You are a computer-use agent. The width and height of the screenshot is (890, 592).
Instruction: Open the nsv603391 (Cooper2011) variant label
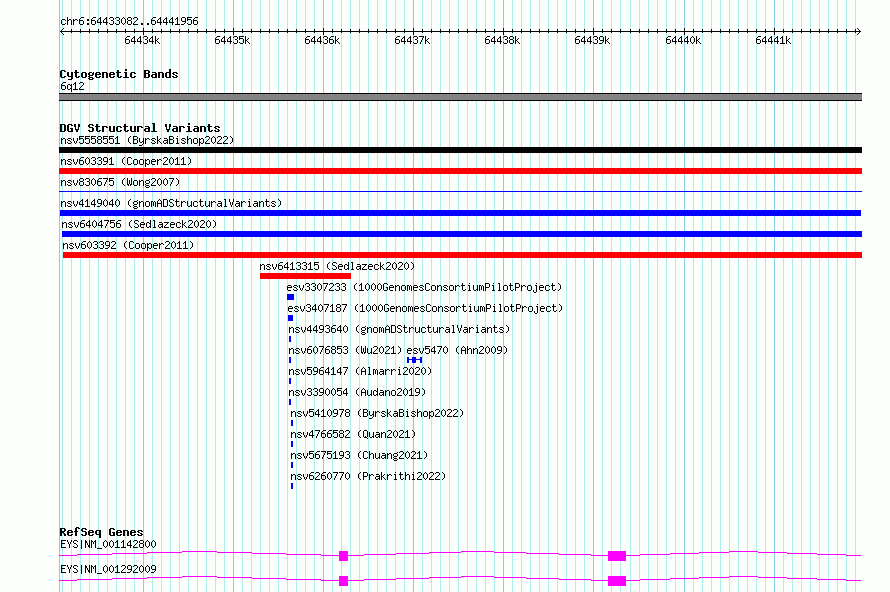(x=126, y=161)
